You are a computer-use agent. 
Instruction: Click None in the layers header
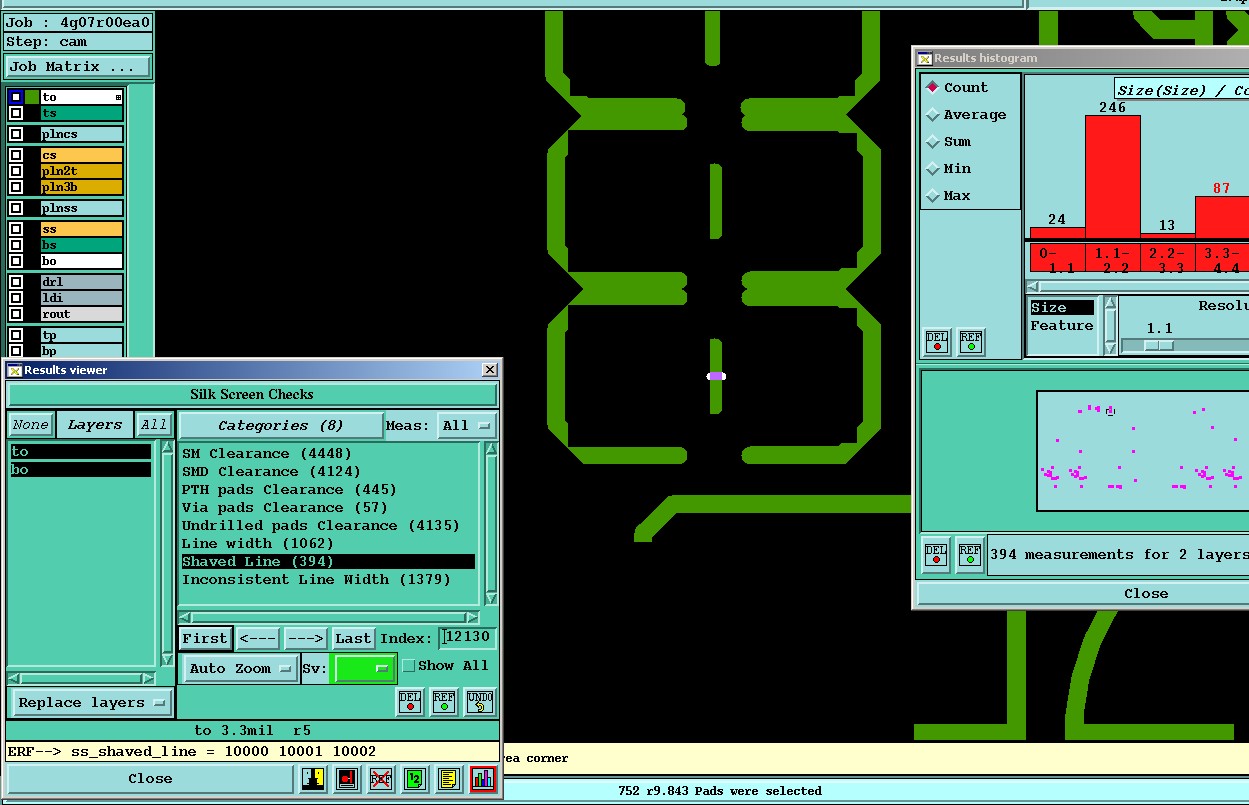pyautogui.click(x=30, y=425)
